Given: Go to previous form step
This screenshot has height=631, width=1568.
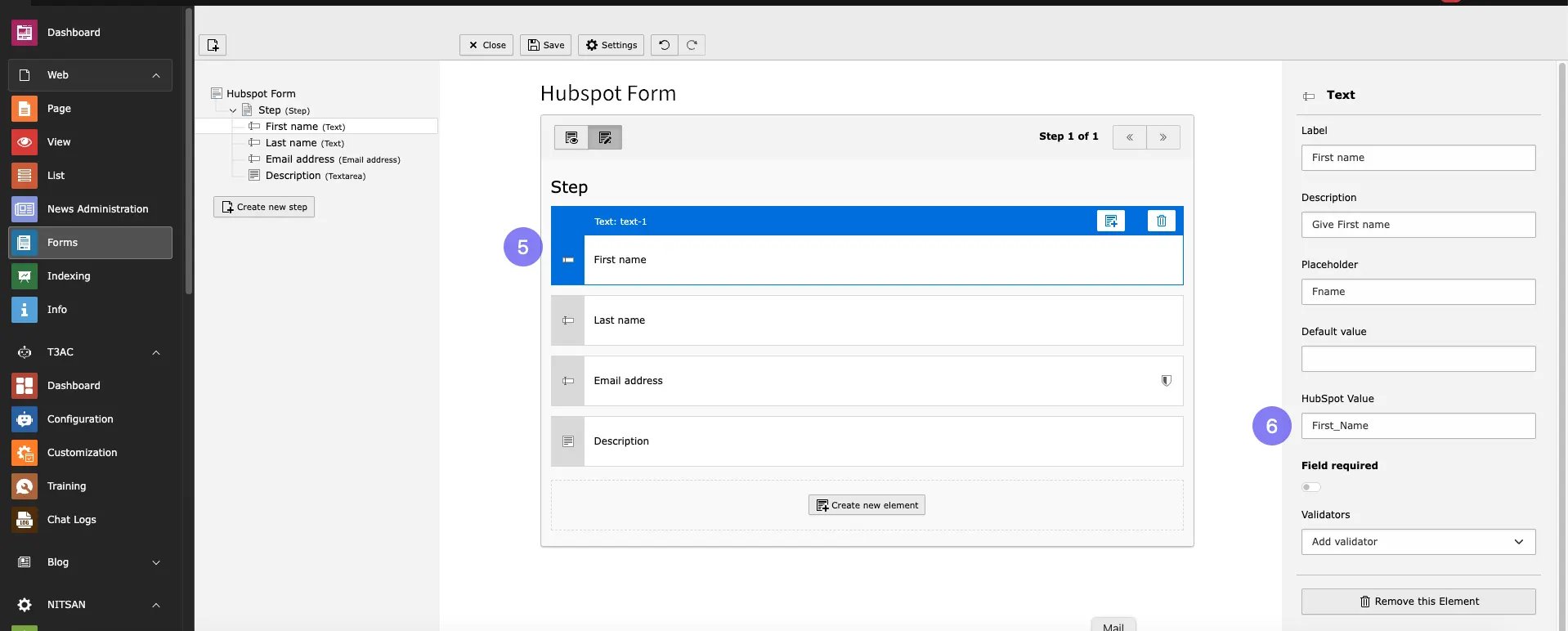Looking at the screenshot, I should pos(1130,137).
